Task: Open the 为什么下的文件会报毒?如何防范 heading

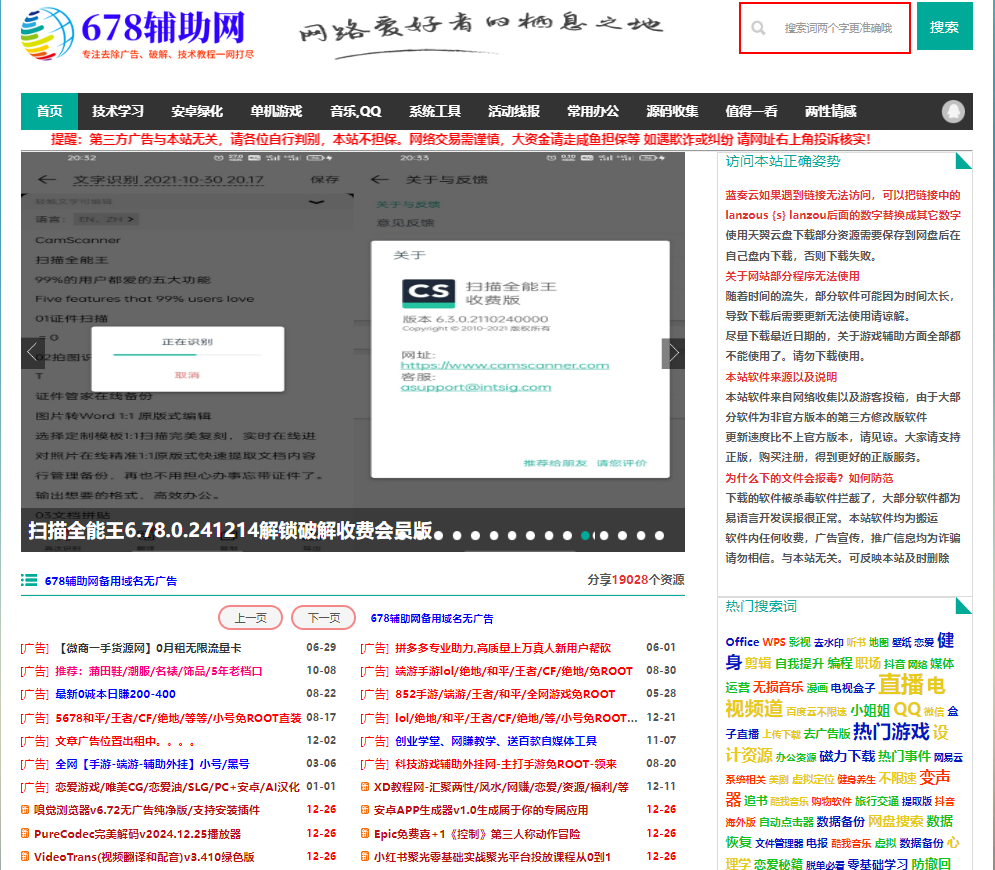Action: pyautogui.click(x=809, y=478)
